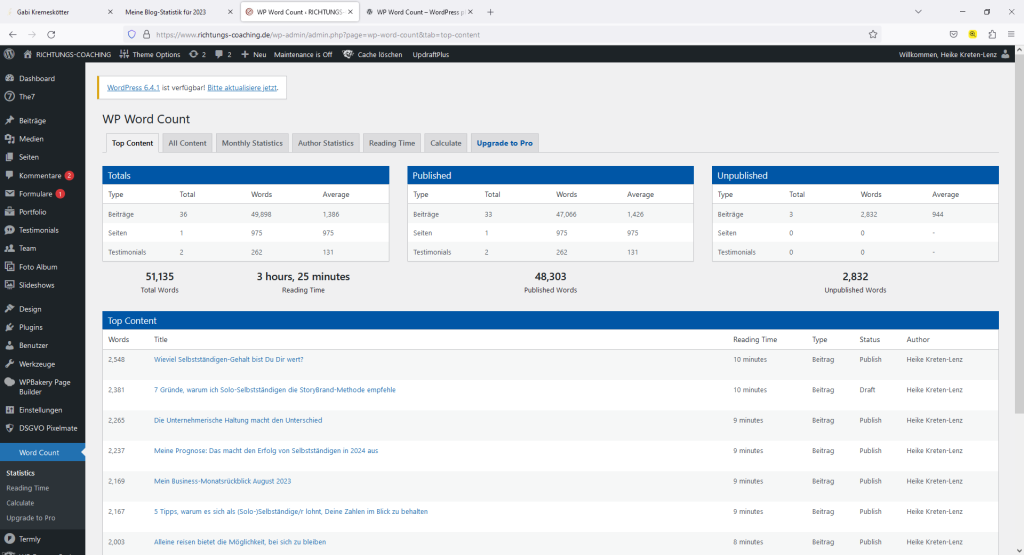This screenshot has height=555, width=1024.
Task: Click the browser URL address field
Action: (500, 33)
